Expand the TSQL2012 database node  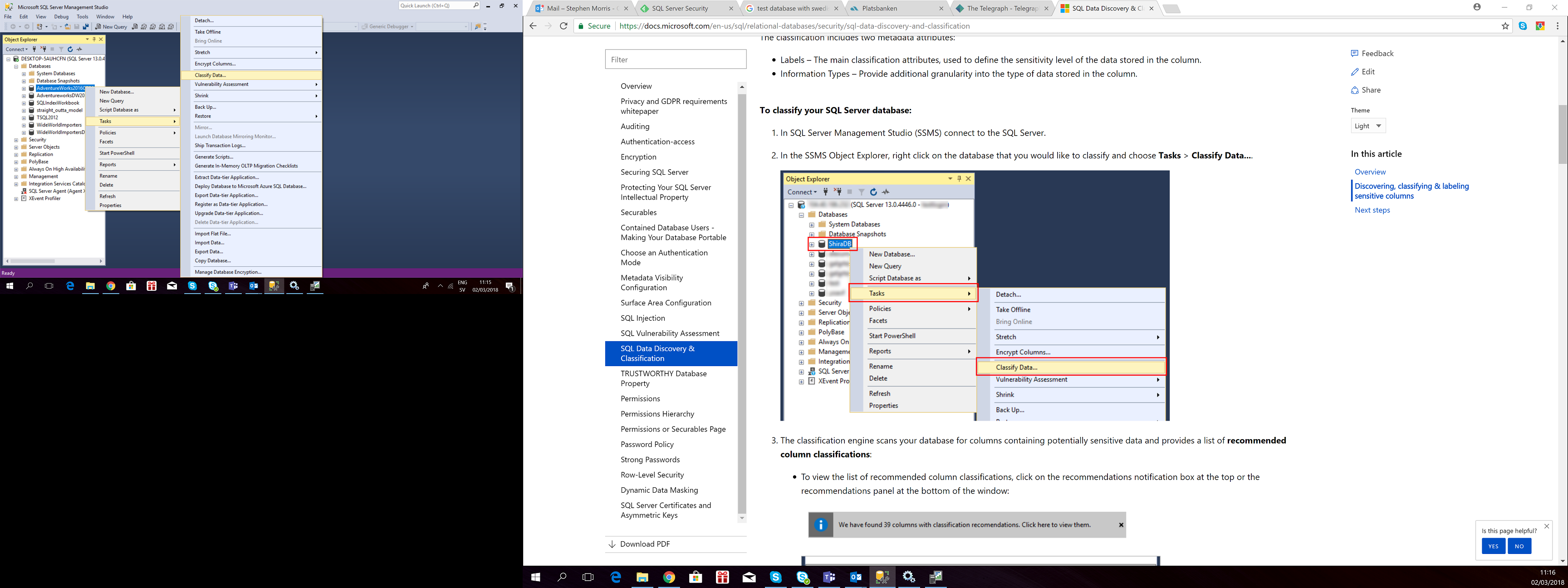(24, 118)
